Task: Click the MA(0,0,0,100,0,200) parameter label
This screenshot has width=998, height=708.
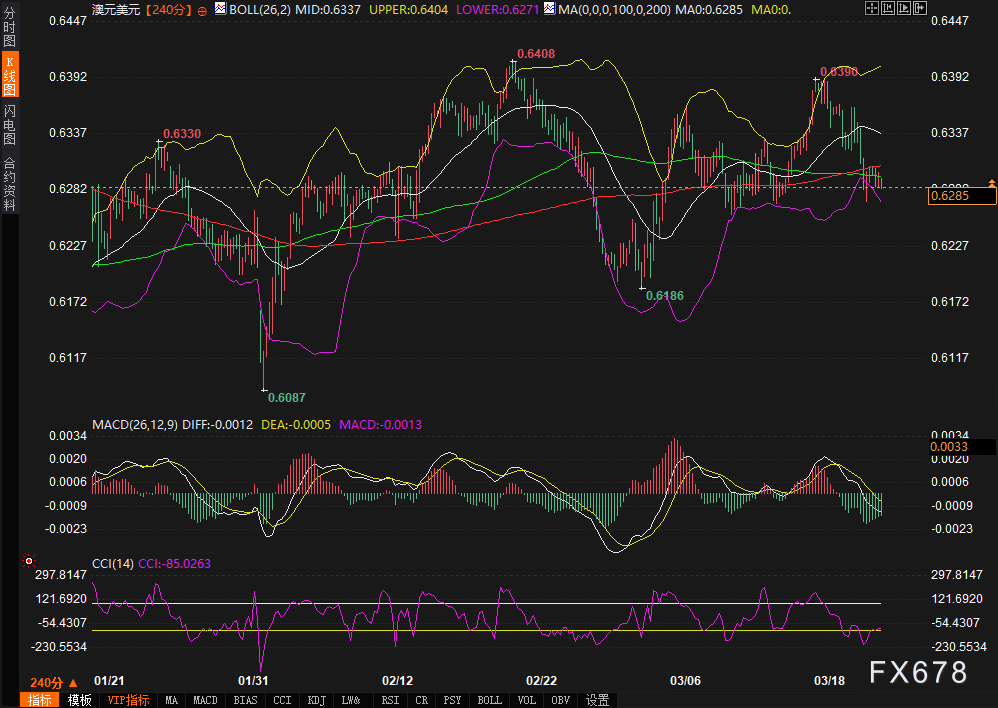Action: pos(614,10)
